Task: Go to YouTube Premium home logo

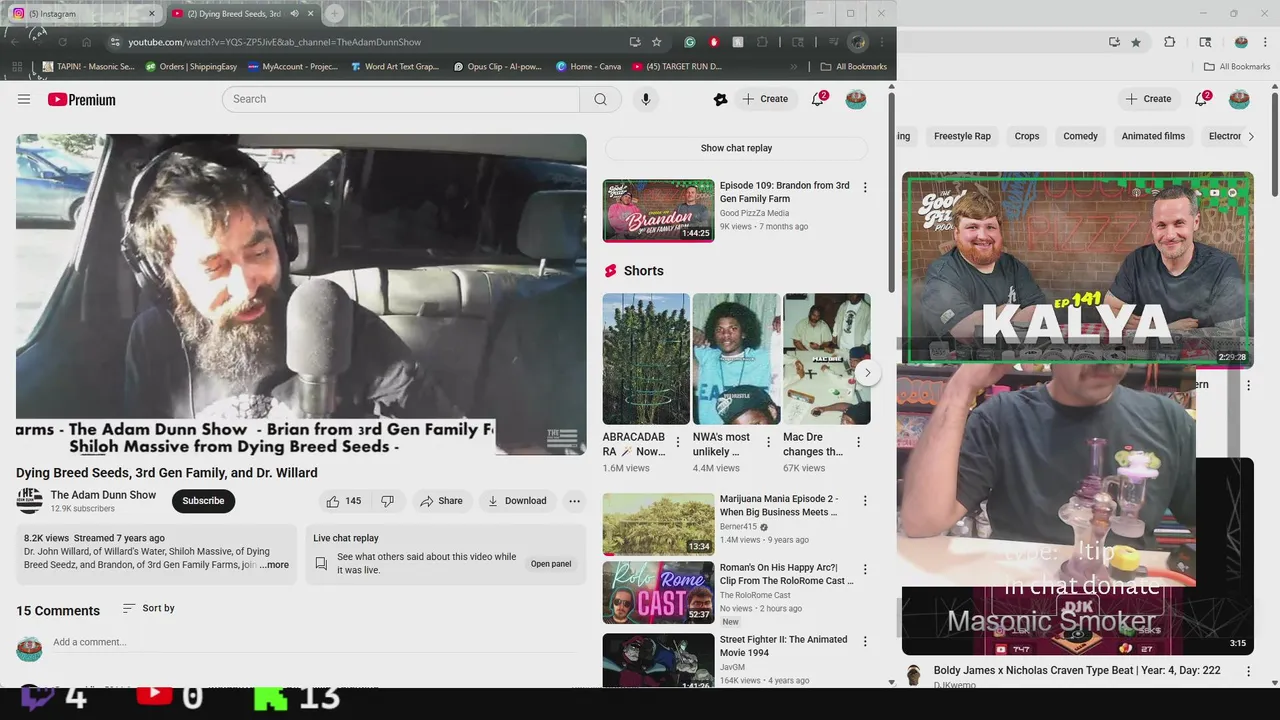Action: coord(82,99)
